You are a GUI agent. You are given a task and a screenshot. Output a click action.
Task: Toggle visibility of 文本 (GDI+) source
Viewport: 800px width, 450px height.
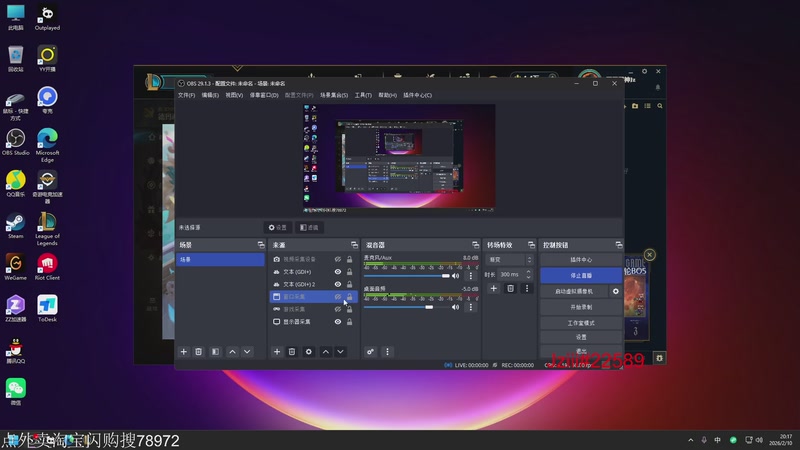pyautogui.click(x=338, y=272)
